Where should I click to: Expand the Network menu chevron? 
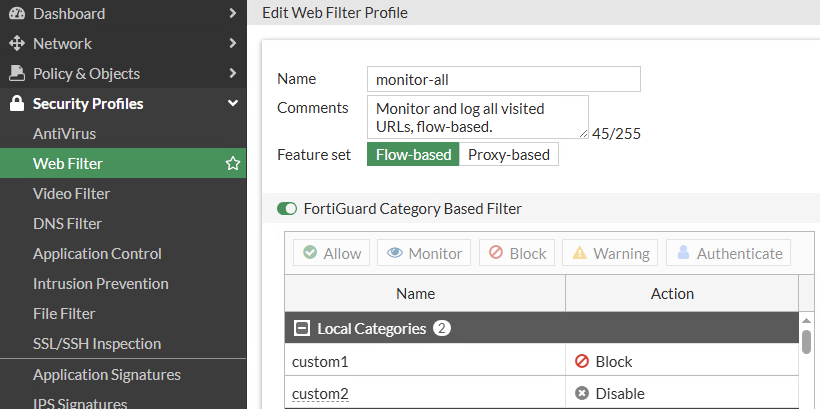tap(233, 44)
